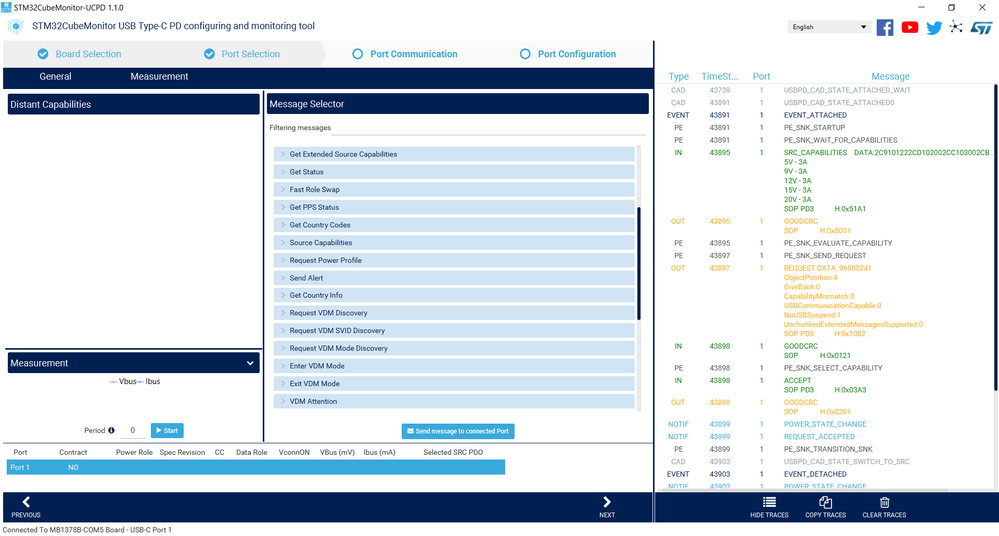
Task: Copy traces with the Copy Traces icon
Action: point(826,502)
